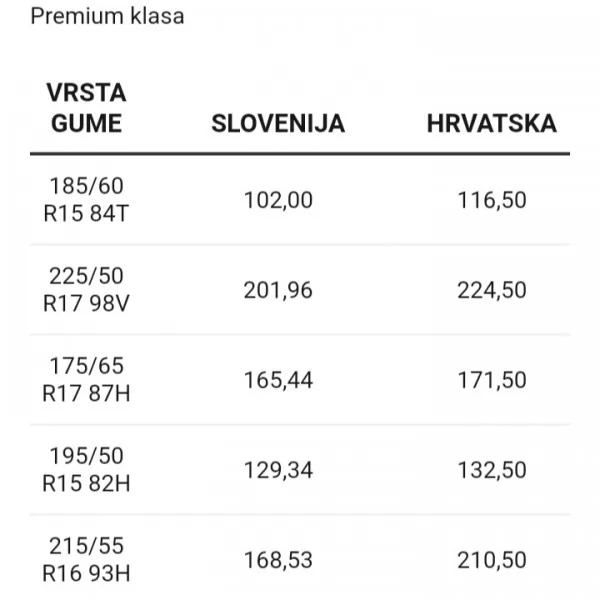
Task: Select tire size 185/60 R15 84T
Action: click(x=86, y=200)
